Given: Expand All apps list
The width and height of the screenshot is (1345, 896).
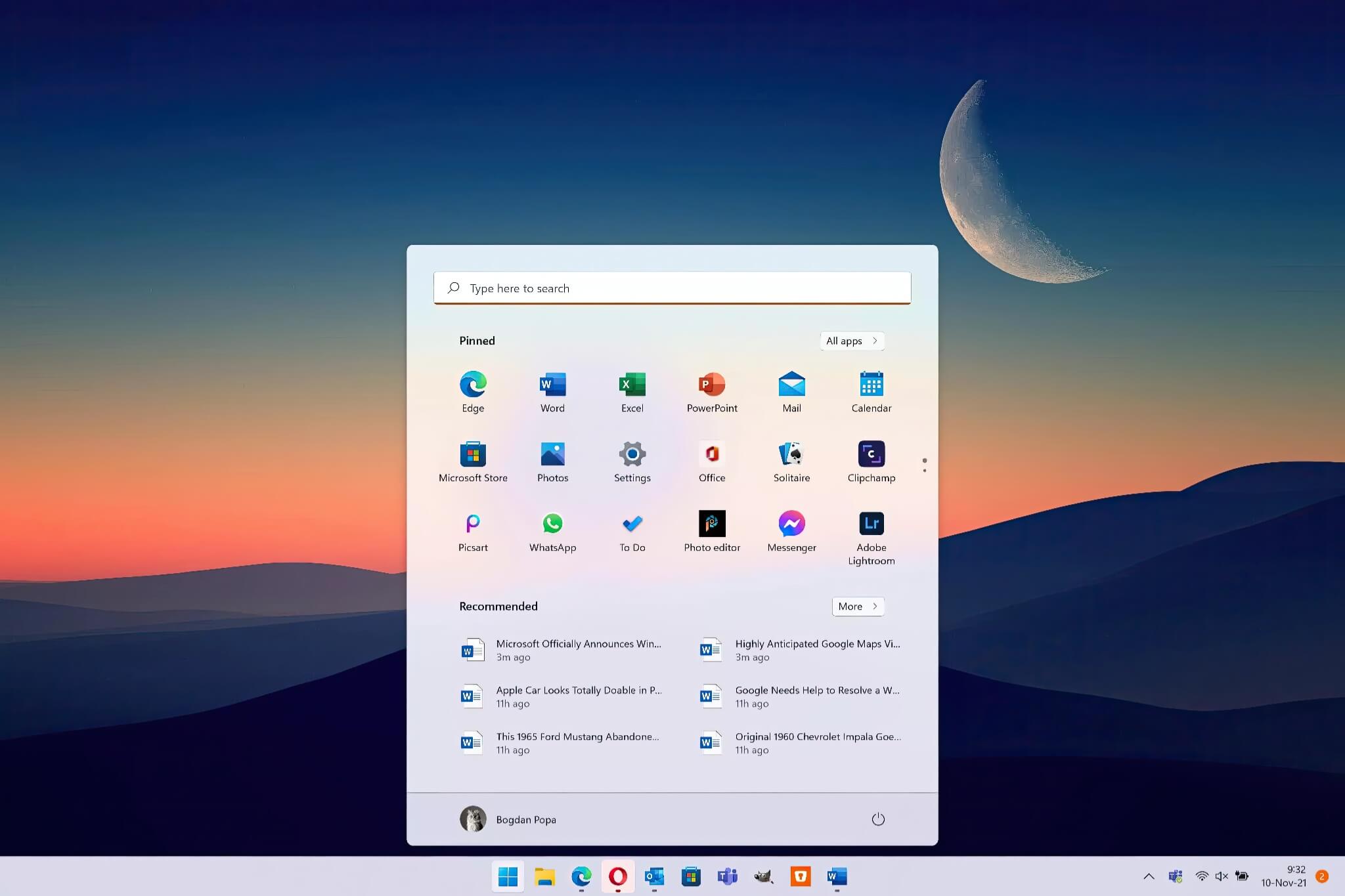Looking at the screenshot, I should [x=851, y=341].
